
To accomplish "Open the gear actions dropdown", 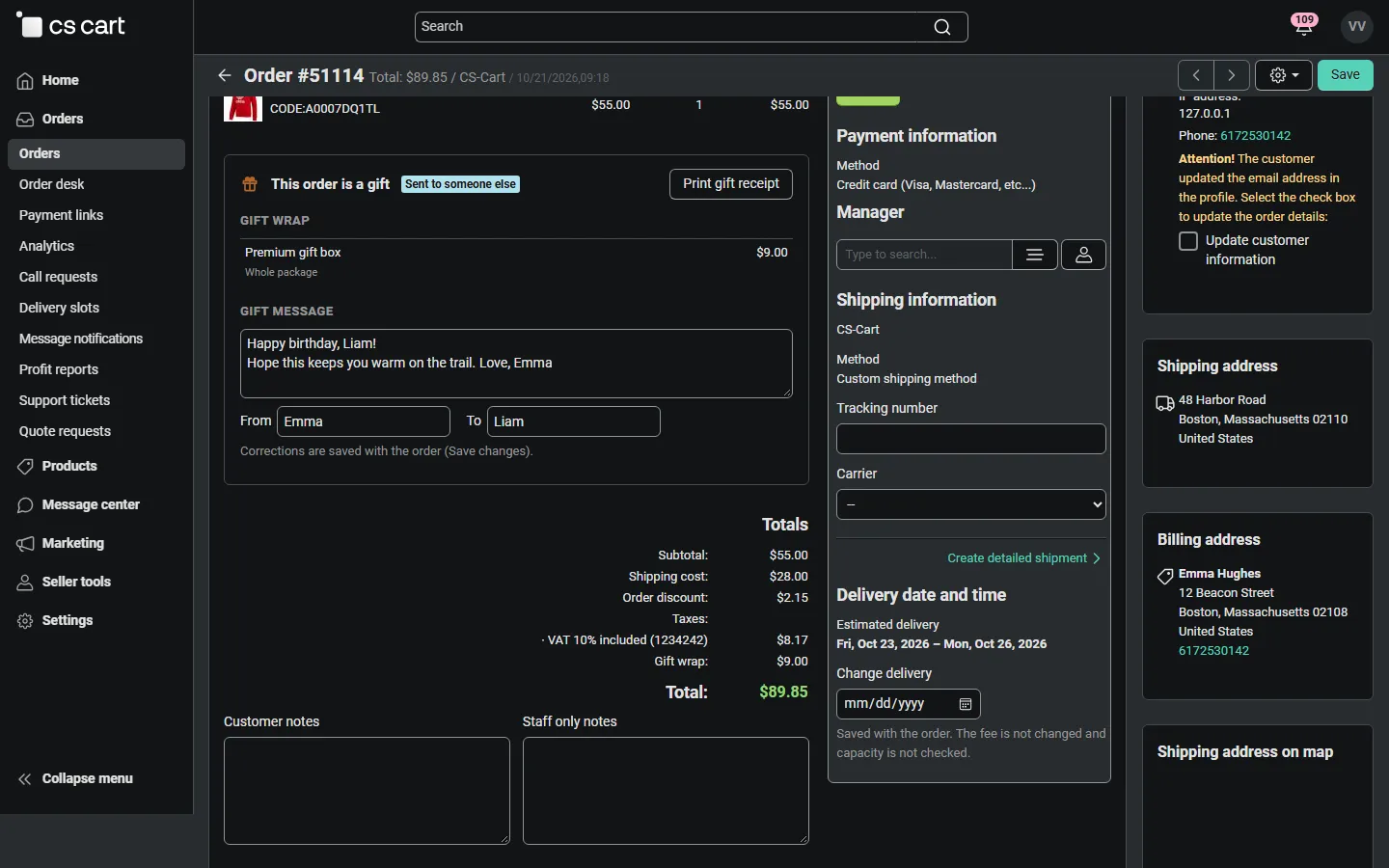I will click(1284, 75).
